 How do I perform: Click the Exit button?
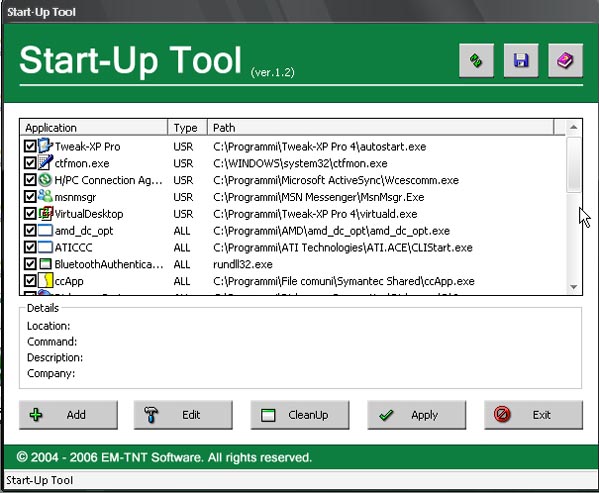coord(534,415)
